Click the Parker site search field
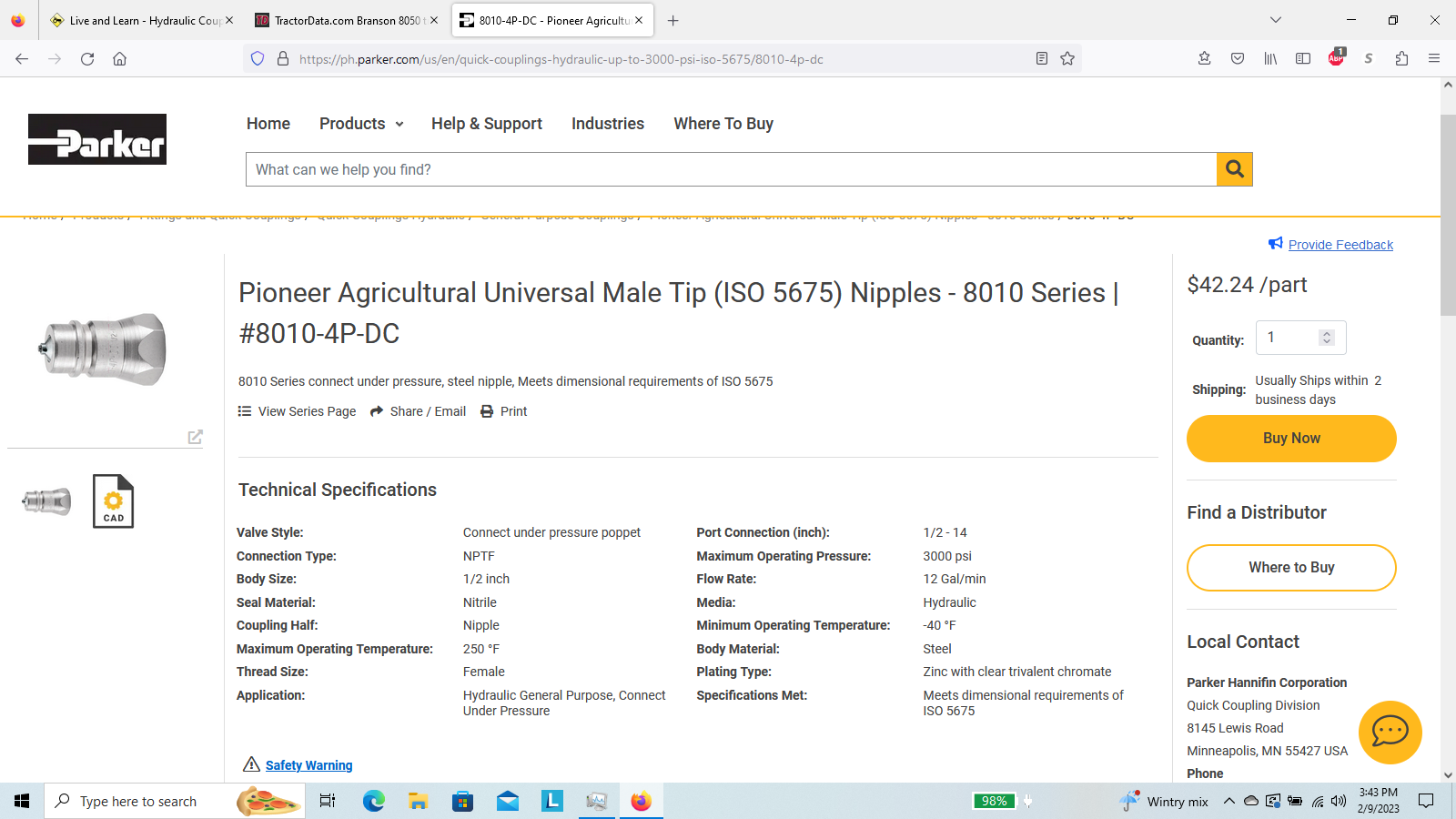 pyautogui.click(x=731, y=169)
